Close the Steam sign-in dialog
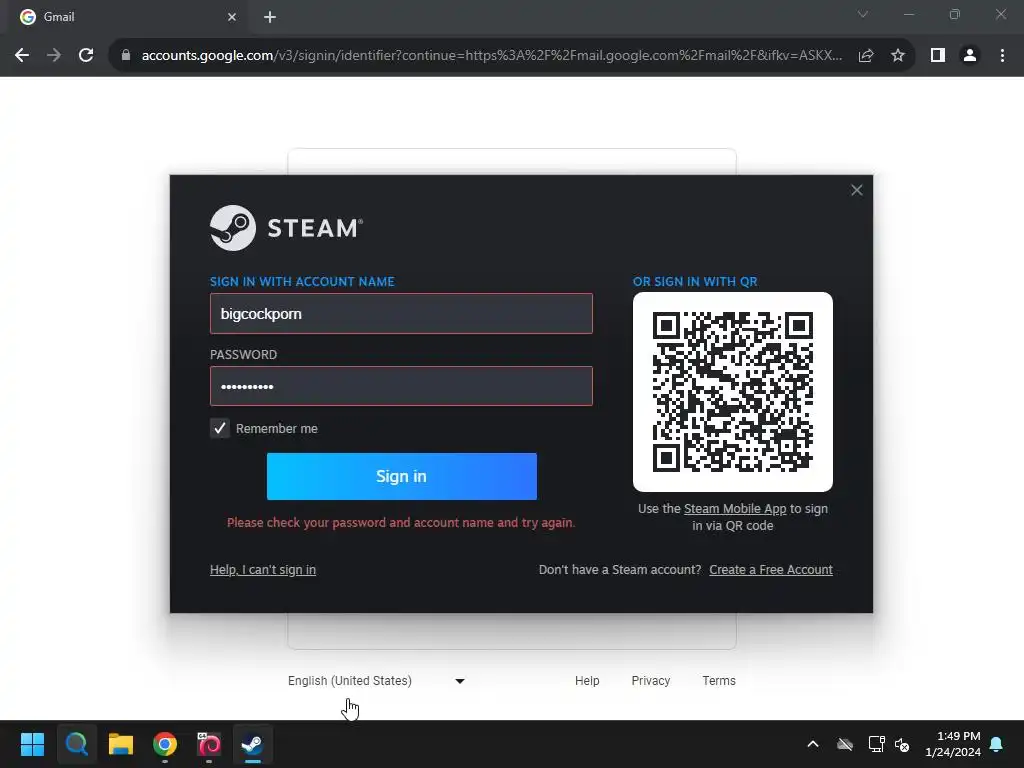 857,190
